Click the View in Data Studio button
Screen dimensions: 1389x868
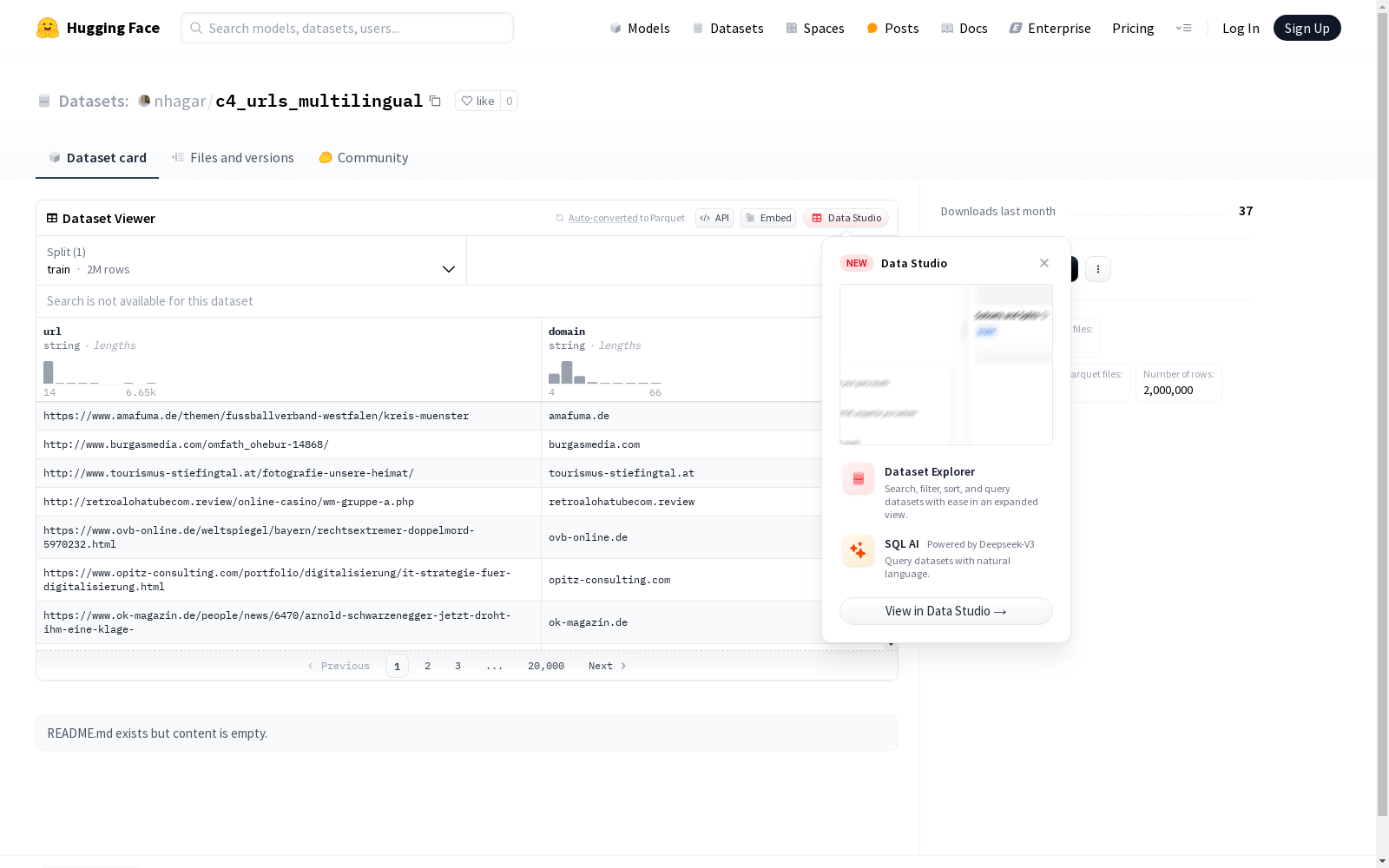(x=946, y=611)
